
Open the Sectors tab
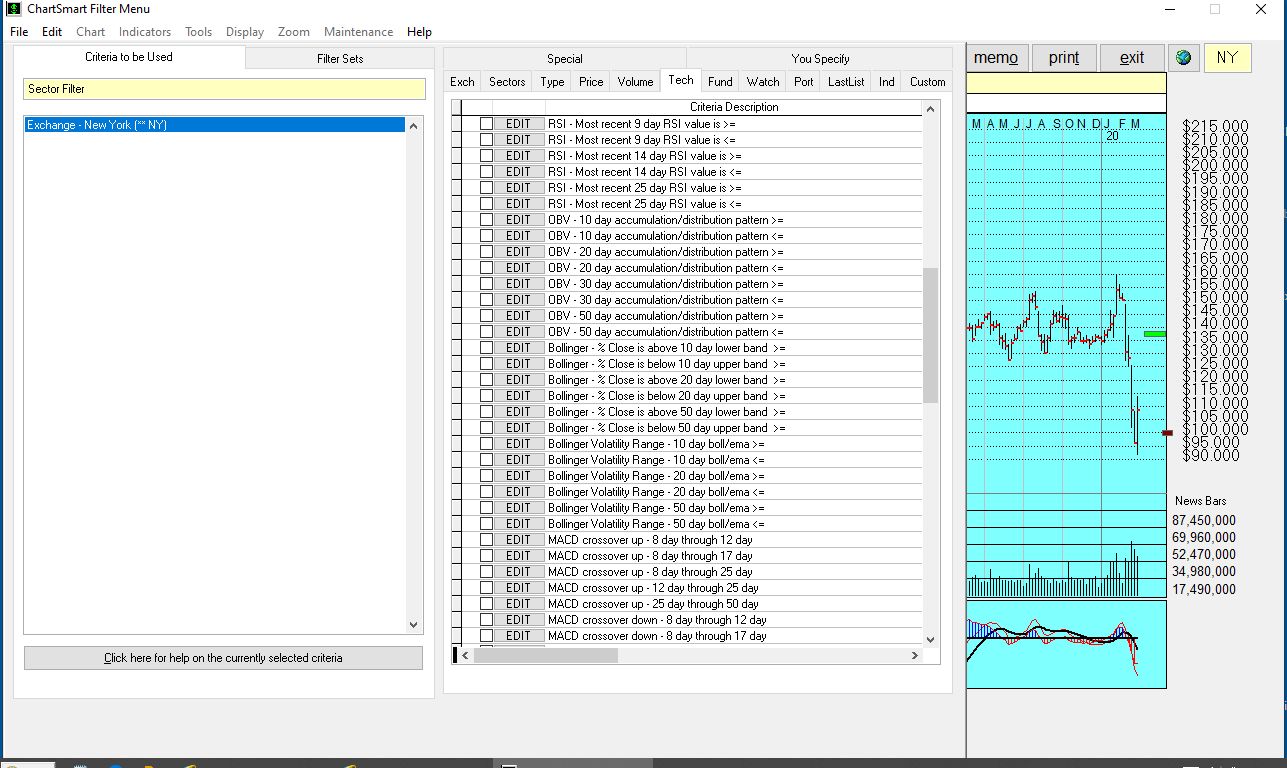pyautogui.click(x=506, y=81)
